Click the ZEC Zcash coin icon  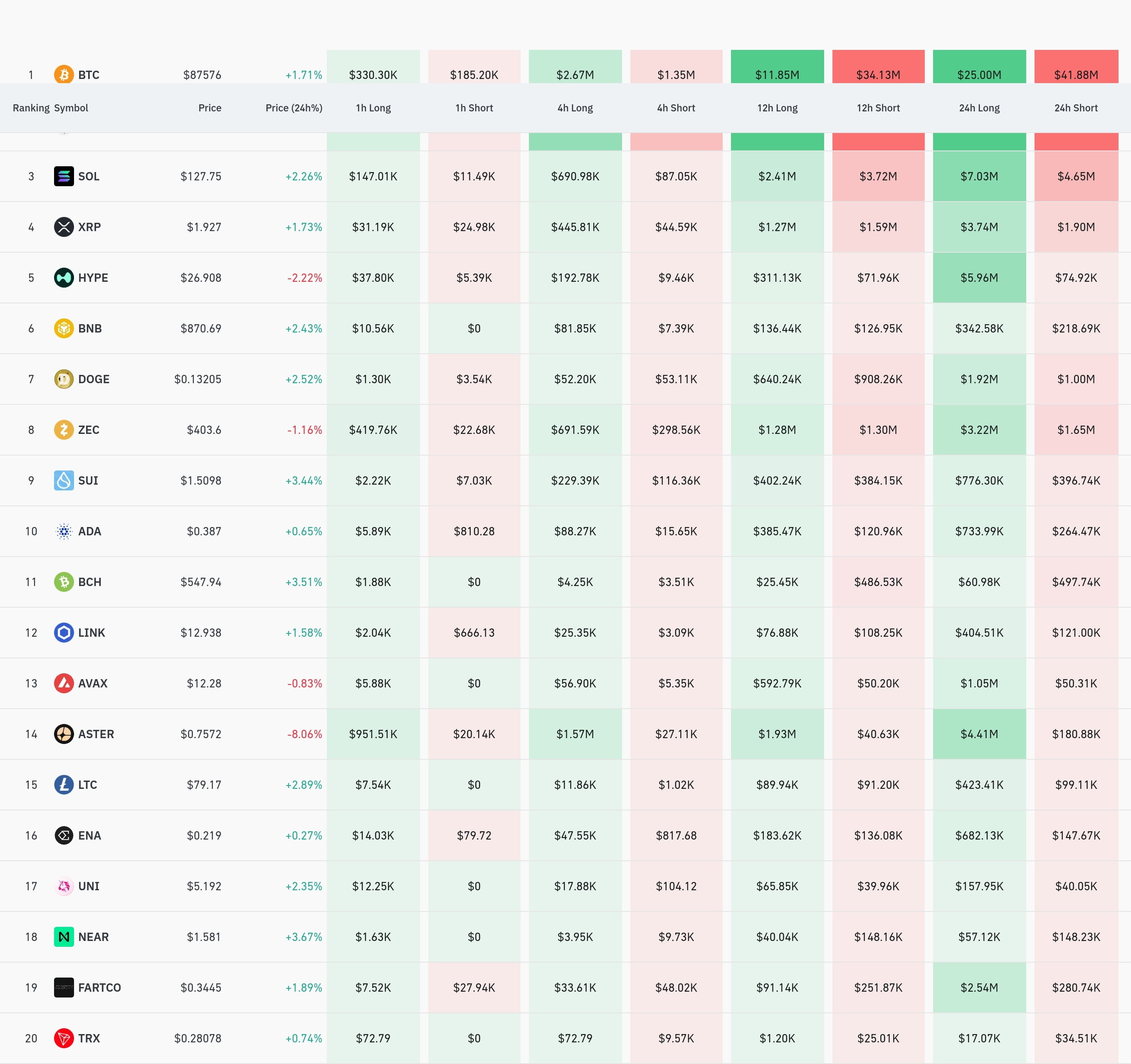pyautogui.click(x=64, y=429)
